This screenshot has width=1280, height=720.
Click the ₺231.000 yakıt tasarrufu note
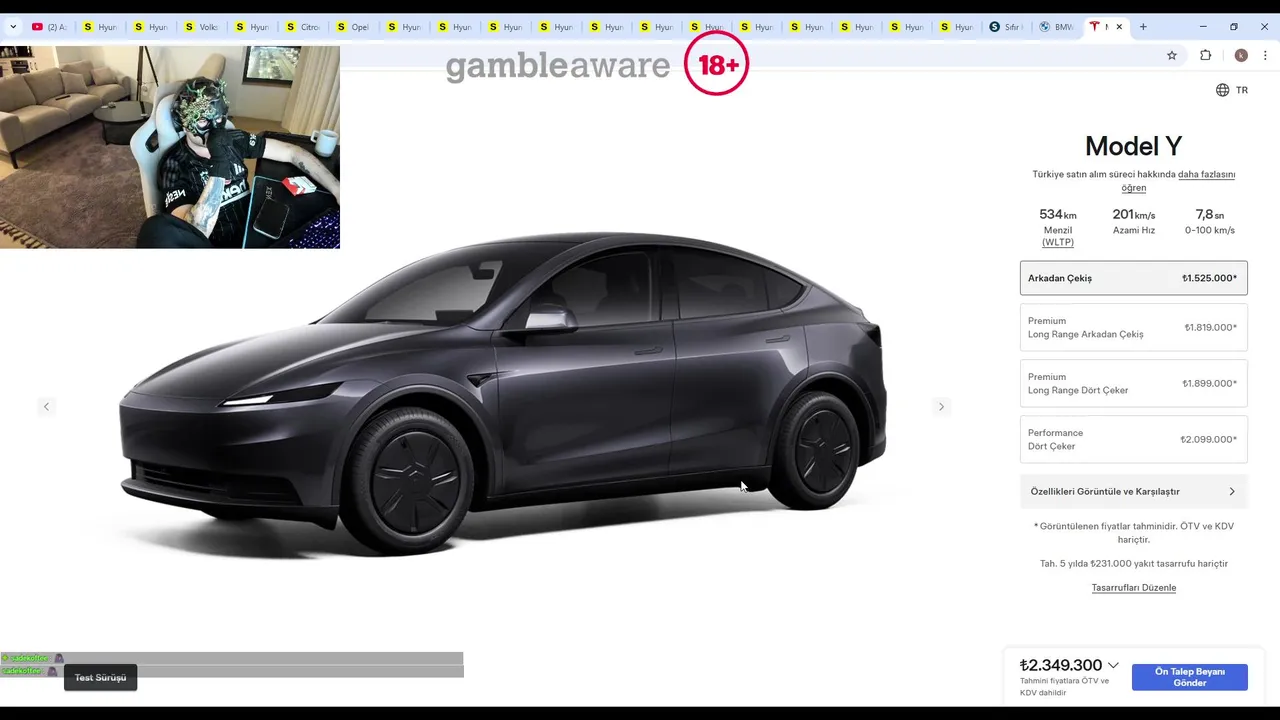[x=1134, y=563]
